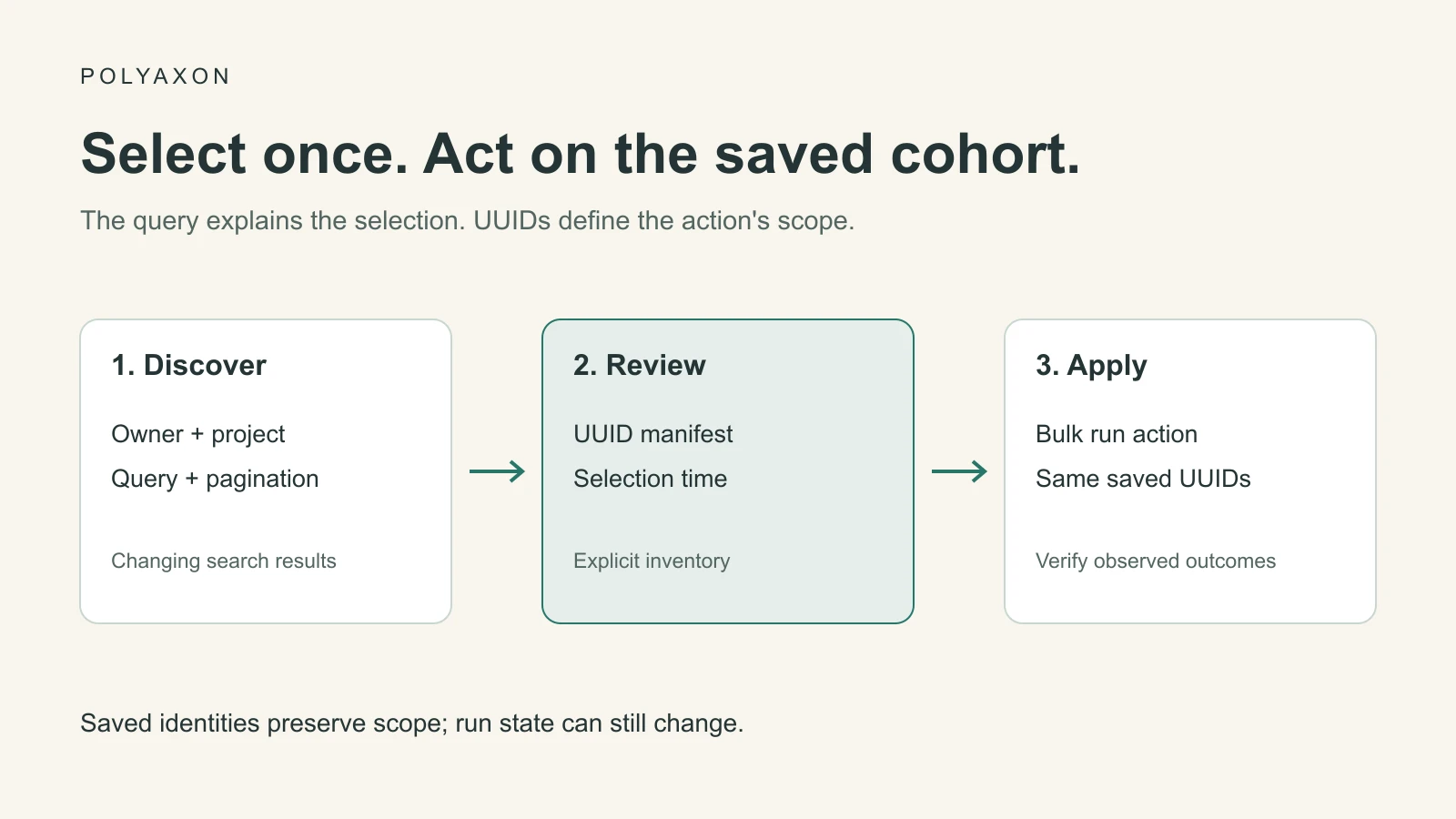1456x819 pixels.
Task: Select 'Changing search results' caption
Action: tap(224, 561)
